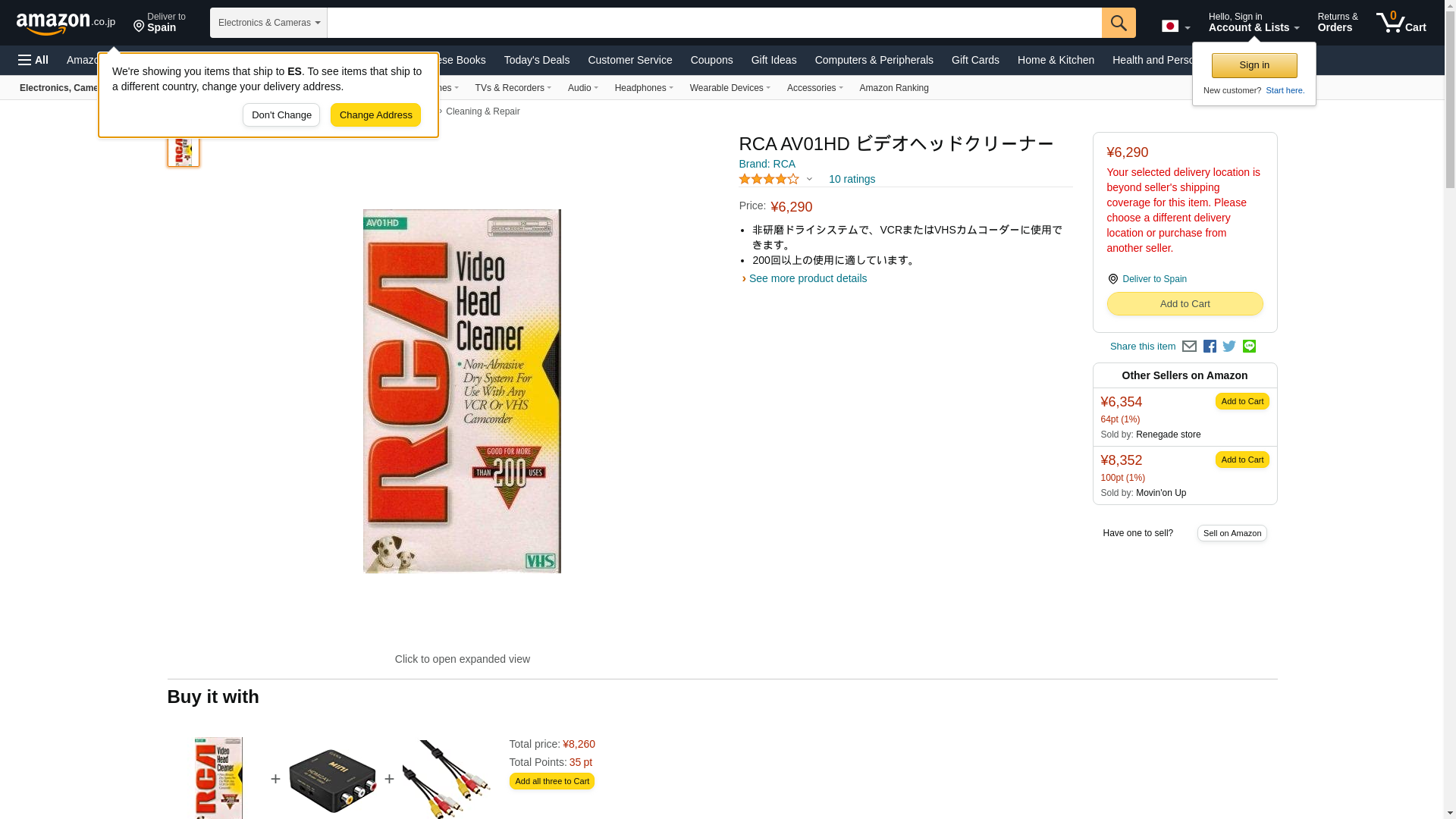The width and height of the screenshot is (1456, 819).
Task: Click the yellow Sign in button
Action: [1254, 66]
